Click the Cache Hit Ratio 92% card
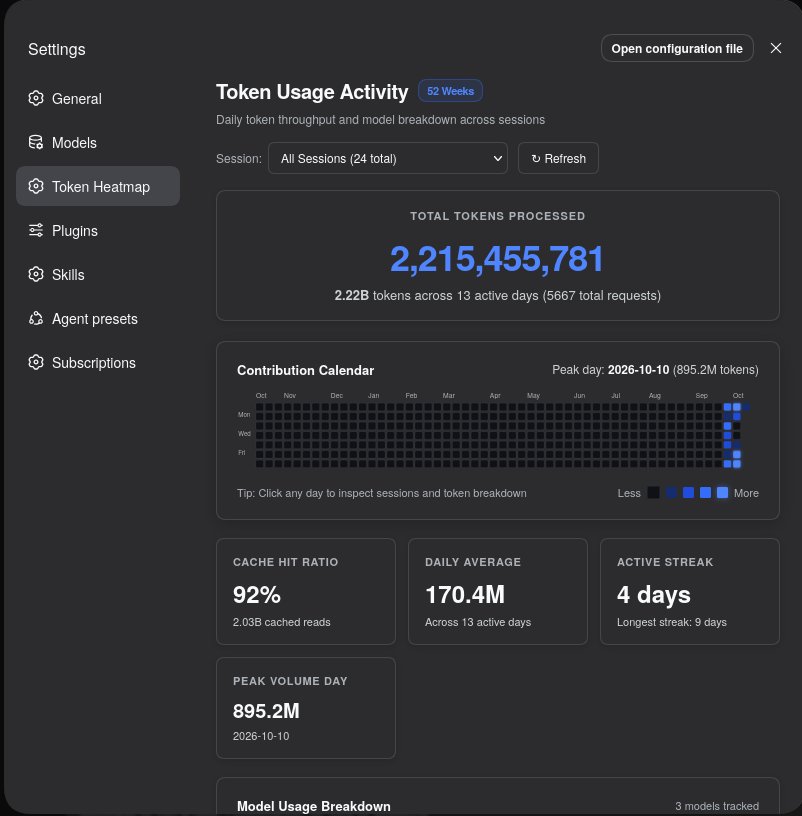Screen dimensions: 802x816 click(x=306, y=591)
